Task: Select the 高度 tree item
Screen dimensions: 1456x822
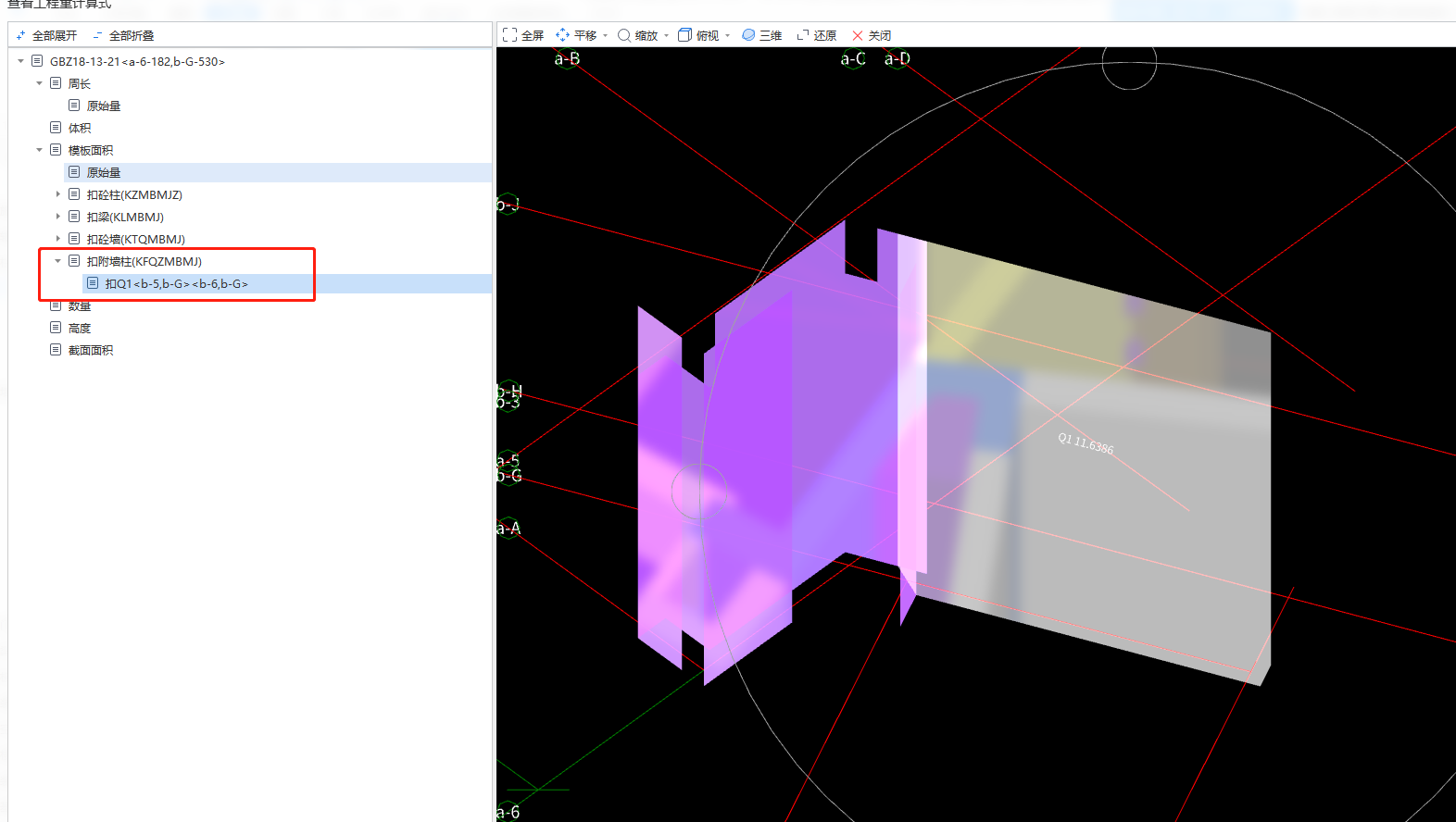Action: pos(80,328)
